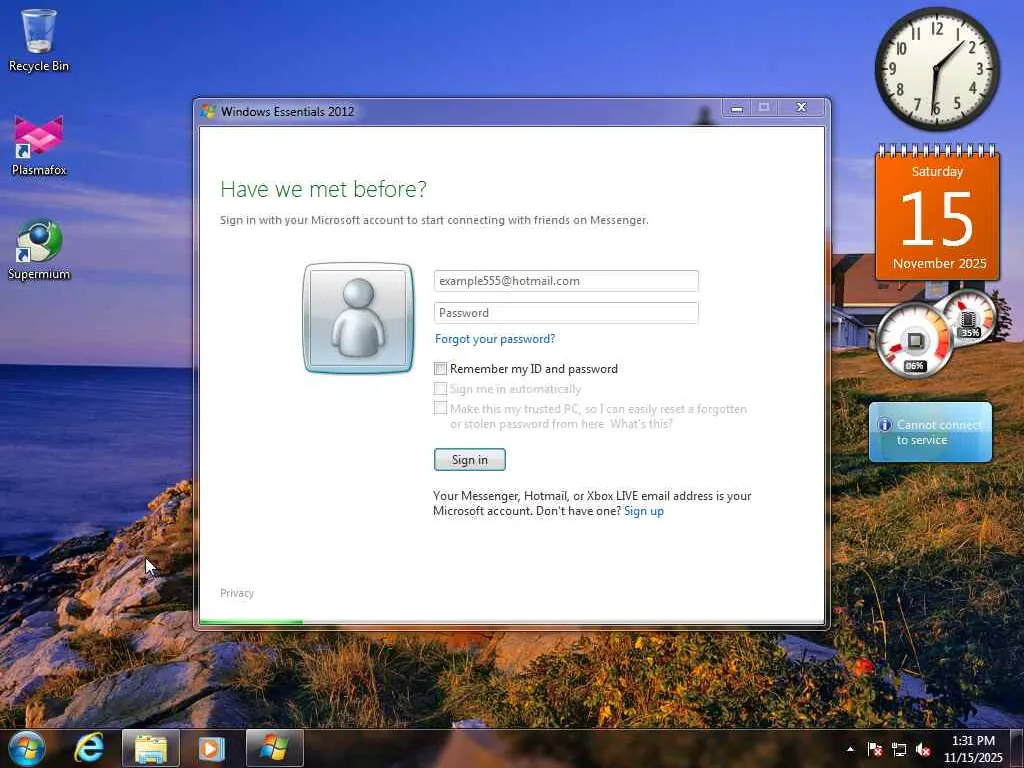Click the Messenger profile picture avatar

tap(358, 318)
